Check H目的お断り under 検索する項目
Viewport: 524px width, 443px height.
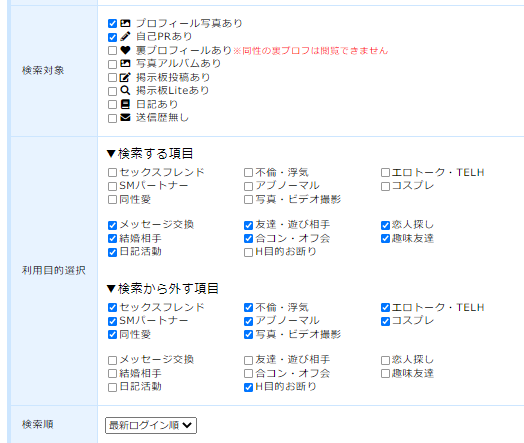click(248, 252)
